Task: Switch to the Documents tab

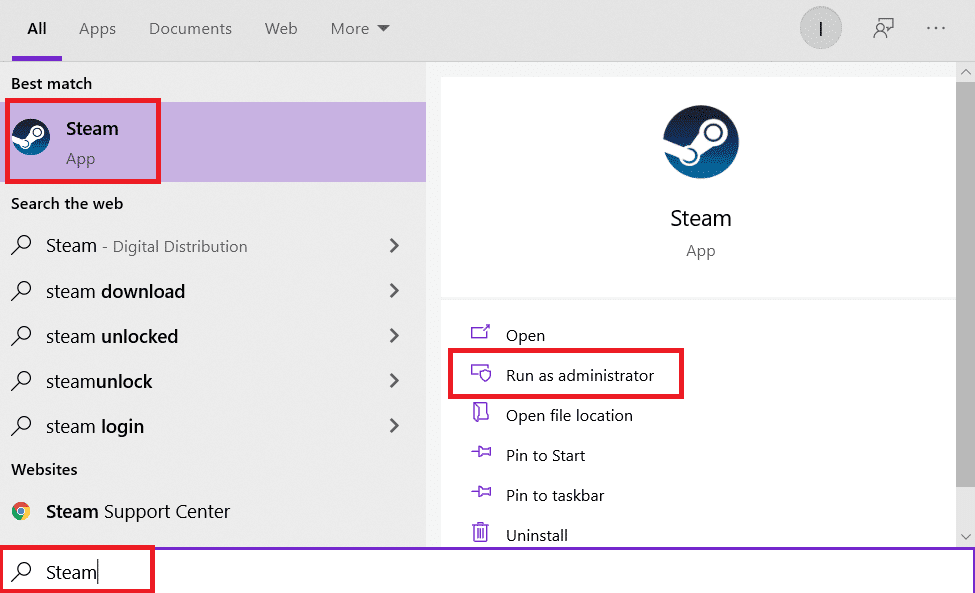Action: [x=190, y=28]
